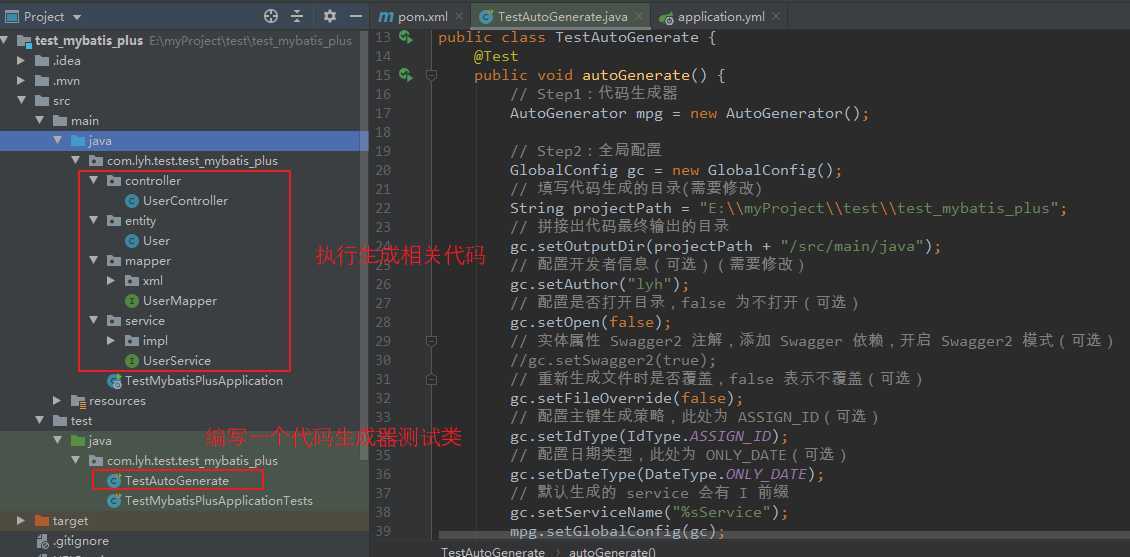Select the UserController class in project tree

tap(185, 200)
